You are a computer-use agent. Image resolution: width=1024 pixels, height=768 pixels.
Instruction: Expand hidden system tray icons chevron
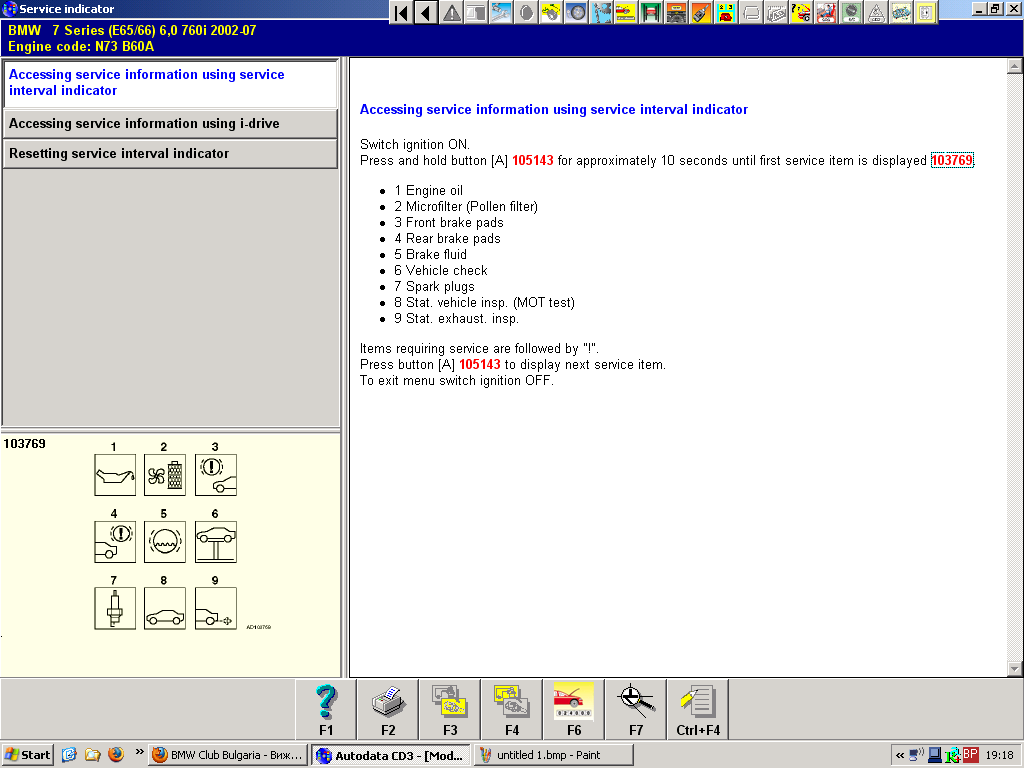click(900, 756)
